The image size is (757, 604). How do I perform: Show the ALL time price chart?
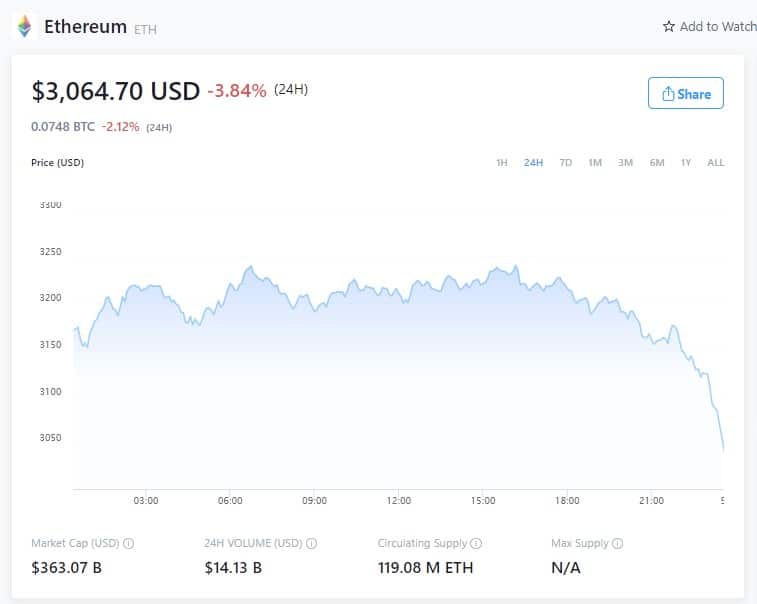pos(715,163)
